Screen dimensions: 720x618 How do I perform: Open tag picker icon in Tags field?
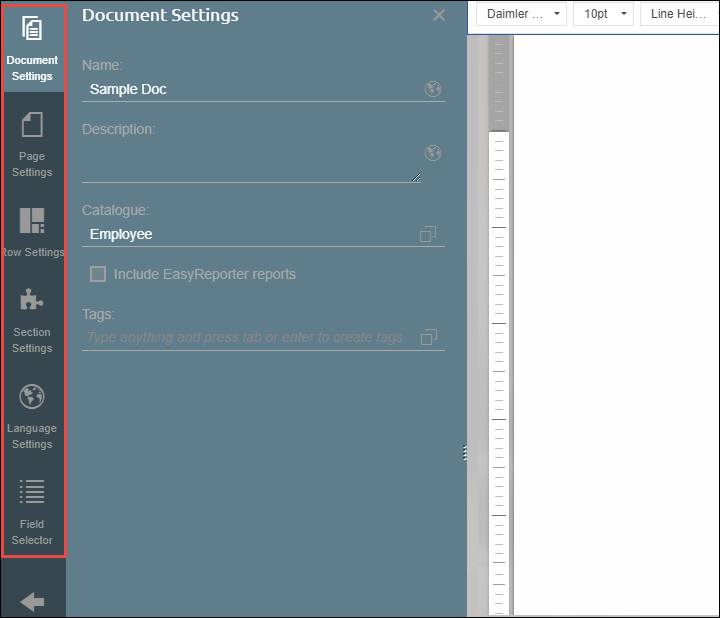pos(428,337)
